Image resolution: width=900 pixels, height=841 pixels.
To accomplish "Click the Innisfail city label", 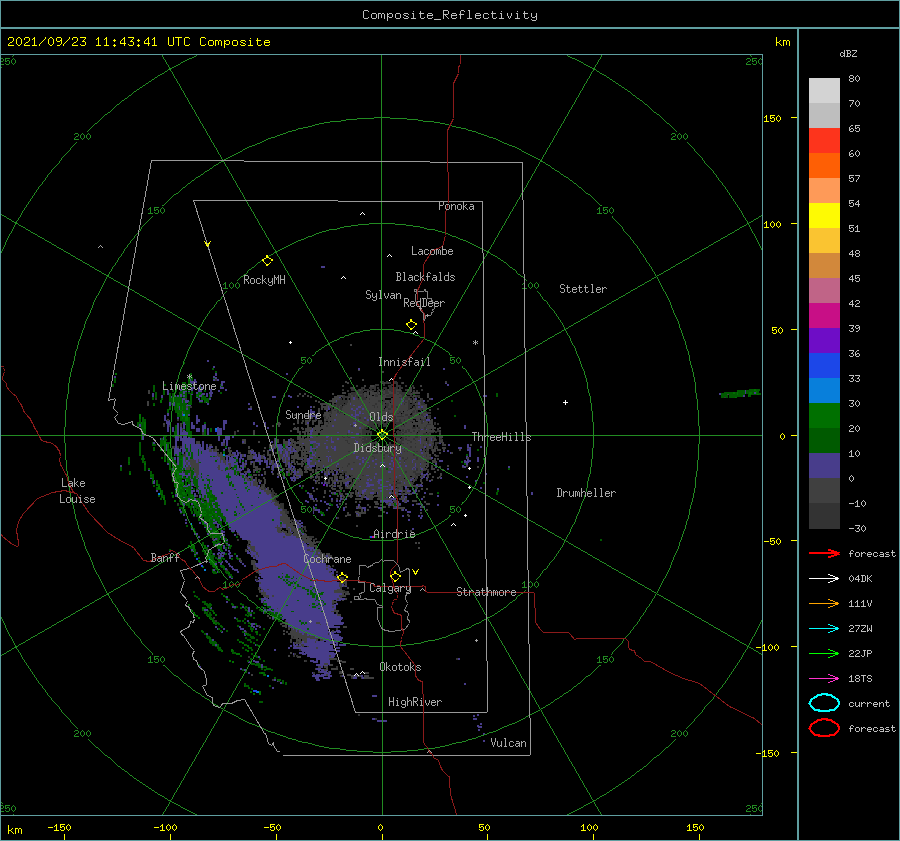I will (x=404, y=362).
